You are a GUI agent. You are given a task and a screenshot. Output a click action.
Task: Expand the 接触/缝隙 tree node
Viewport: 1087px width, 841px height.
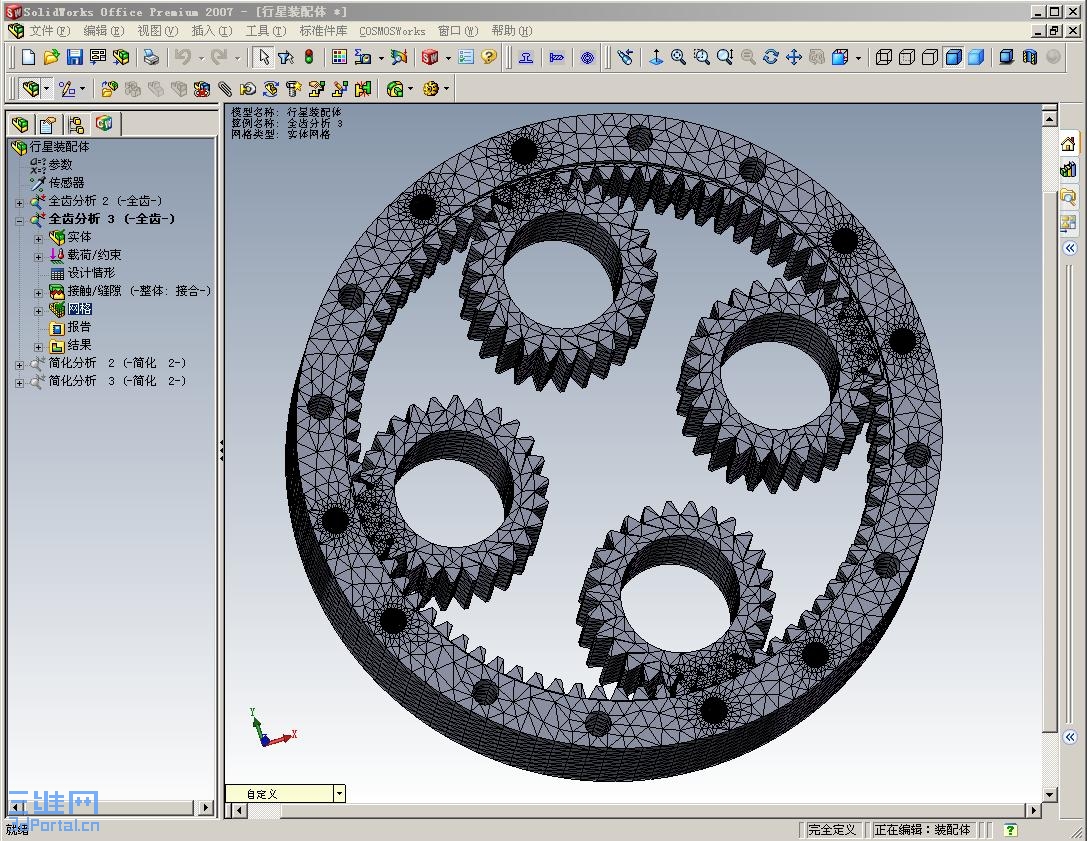click(x=39, y=293)
